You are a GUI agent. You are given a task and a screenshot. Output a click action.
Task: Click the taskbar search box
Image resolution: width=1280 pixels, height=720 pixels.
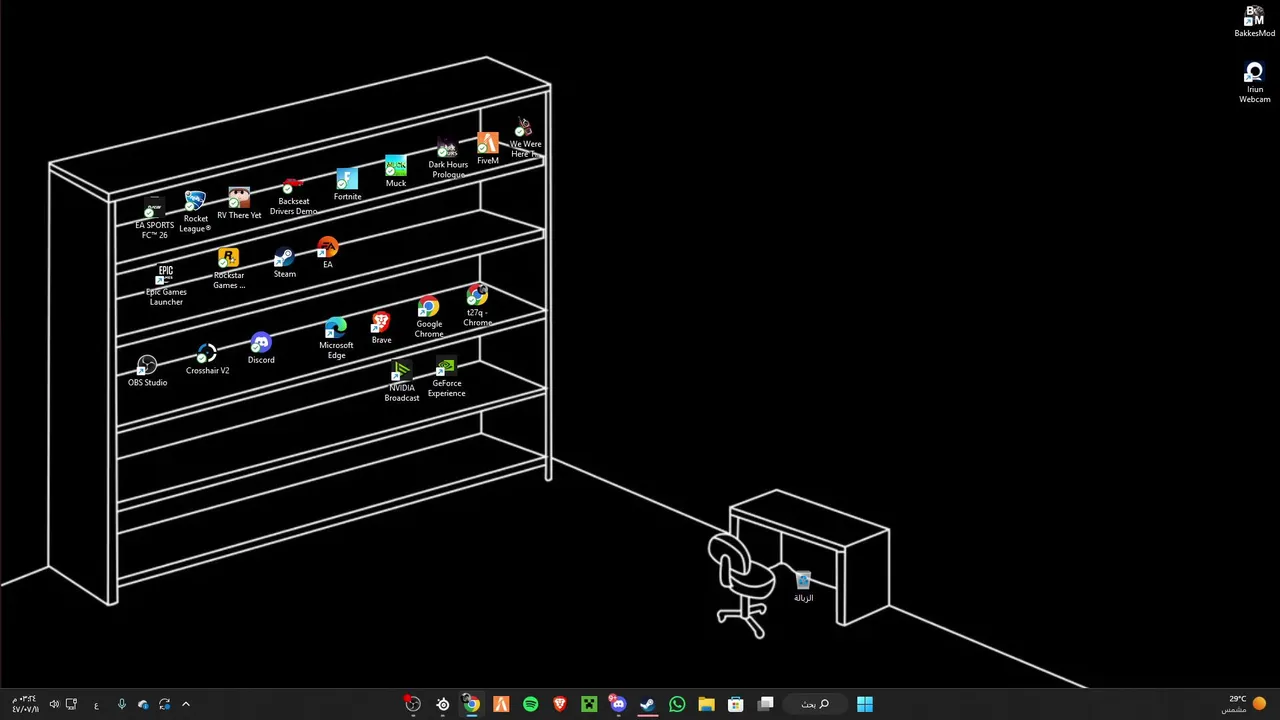[x=815, y=704]
